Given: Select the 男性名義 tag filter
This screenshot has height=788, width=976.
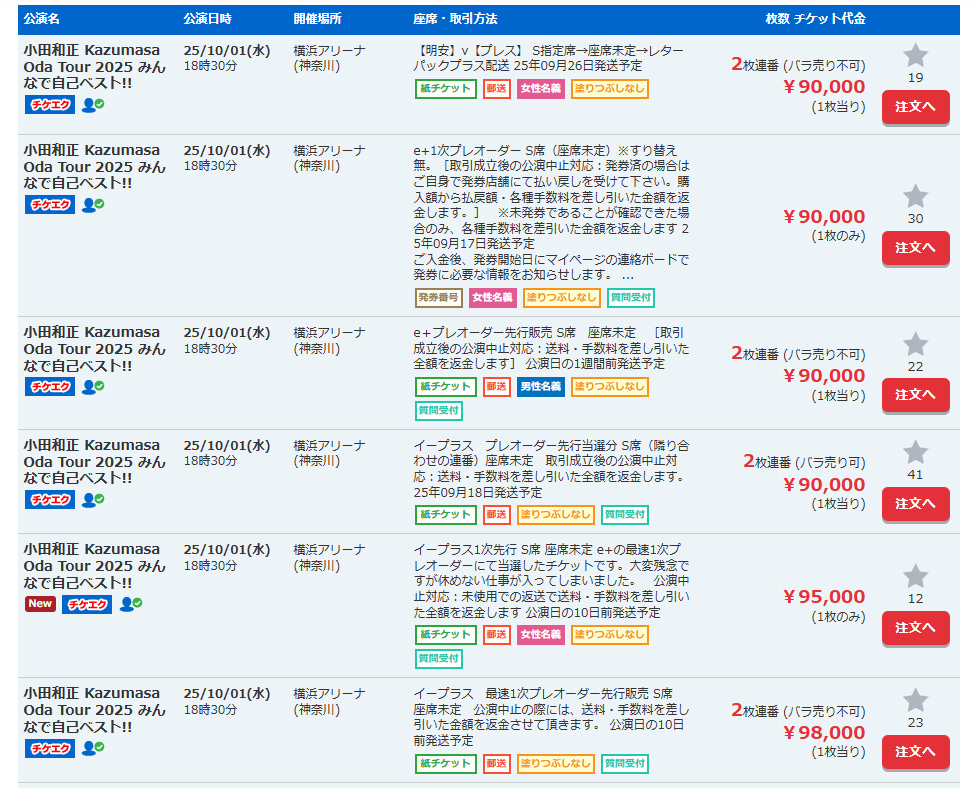Looking at the screenshot, I should click(x=540, y=386).
